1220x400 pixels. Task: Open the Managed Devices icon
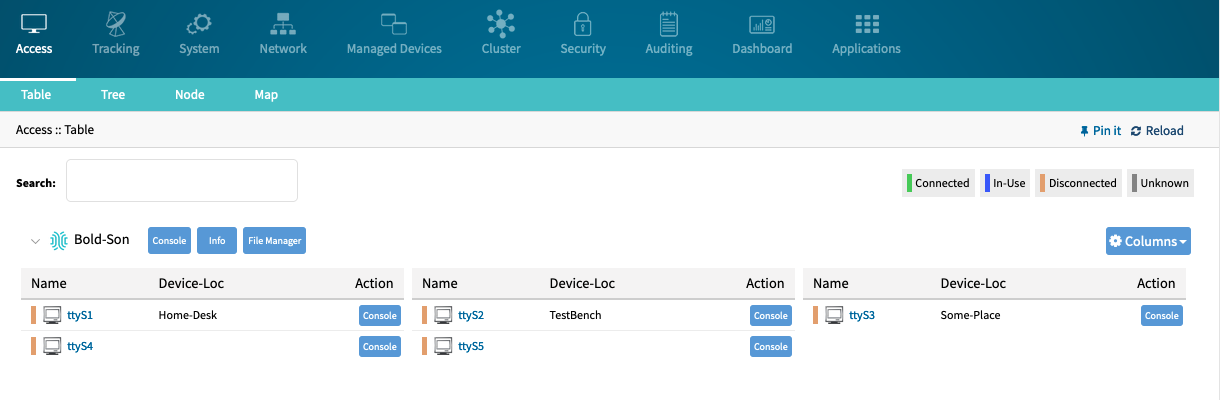[x=393, y=23]
